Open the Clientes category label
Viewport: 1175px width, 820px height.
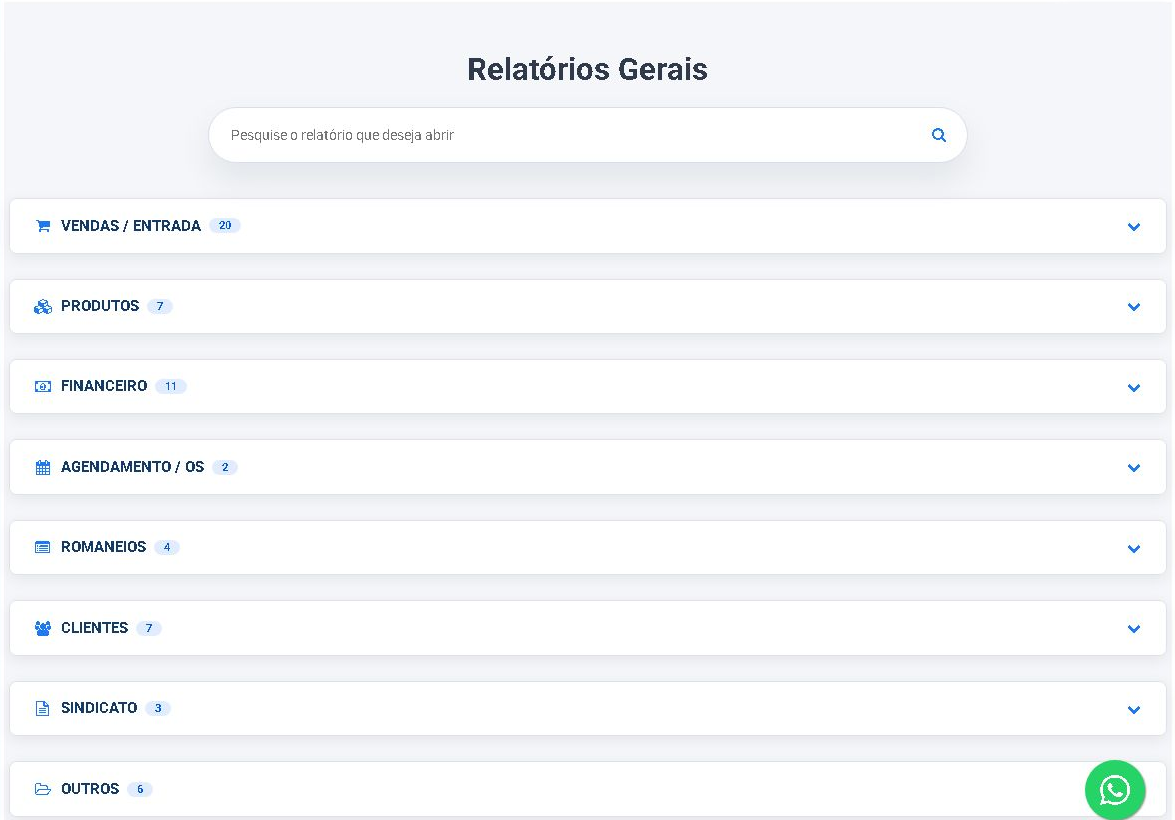[94, 628]
